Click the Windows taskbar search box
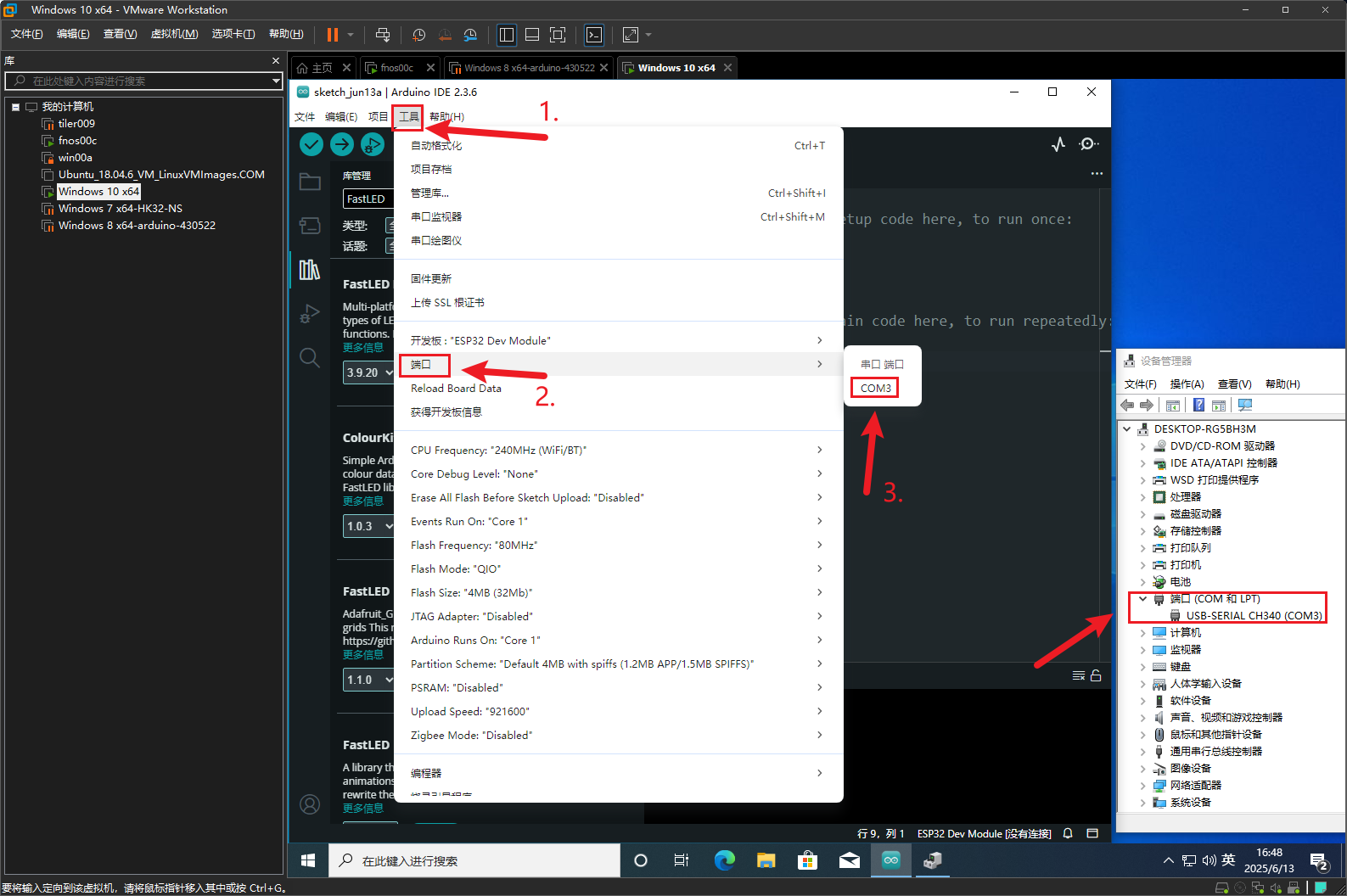The height and width of the screenshot is (896, 1347). point(474,860)
